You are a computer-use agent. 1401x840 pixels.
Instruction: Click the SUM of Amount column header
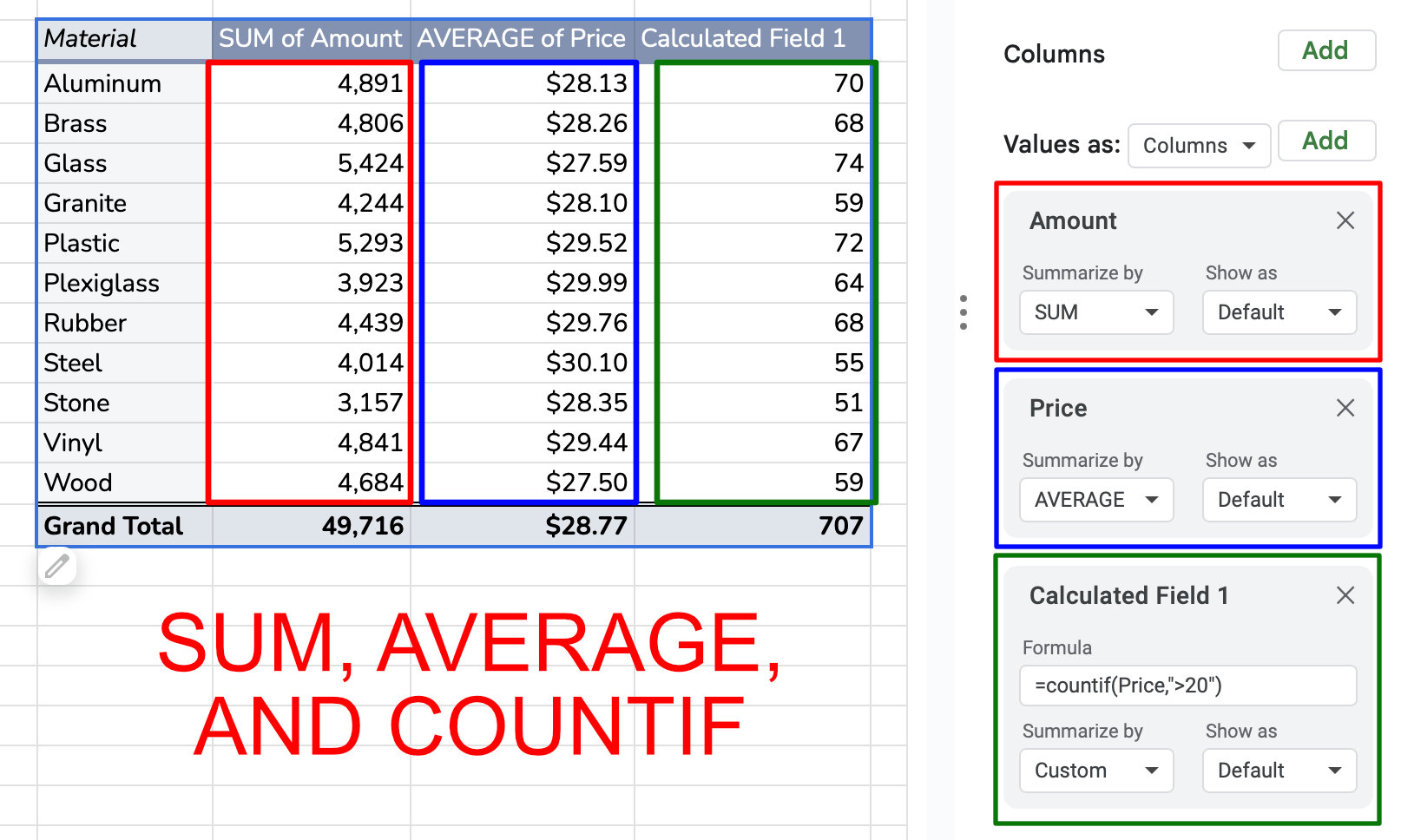(x=310, y=38)
